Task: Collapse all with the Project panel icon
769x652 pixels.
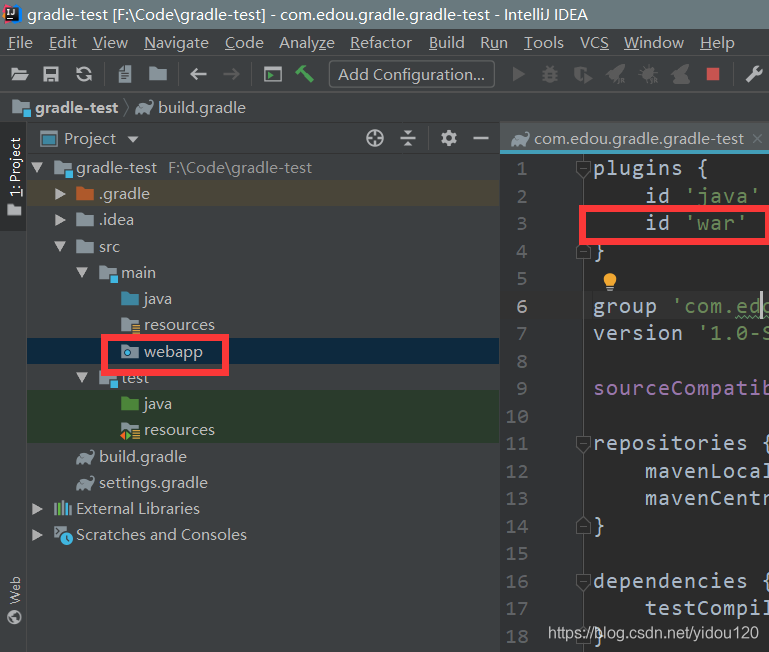Action: coord(408,138)
